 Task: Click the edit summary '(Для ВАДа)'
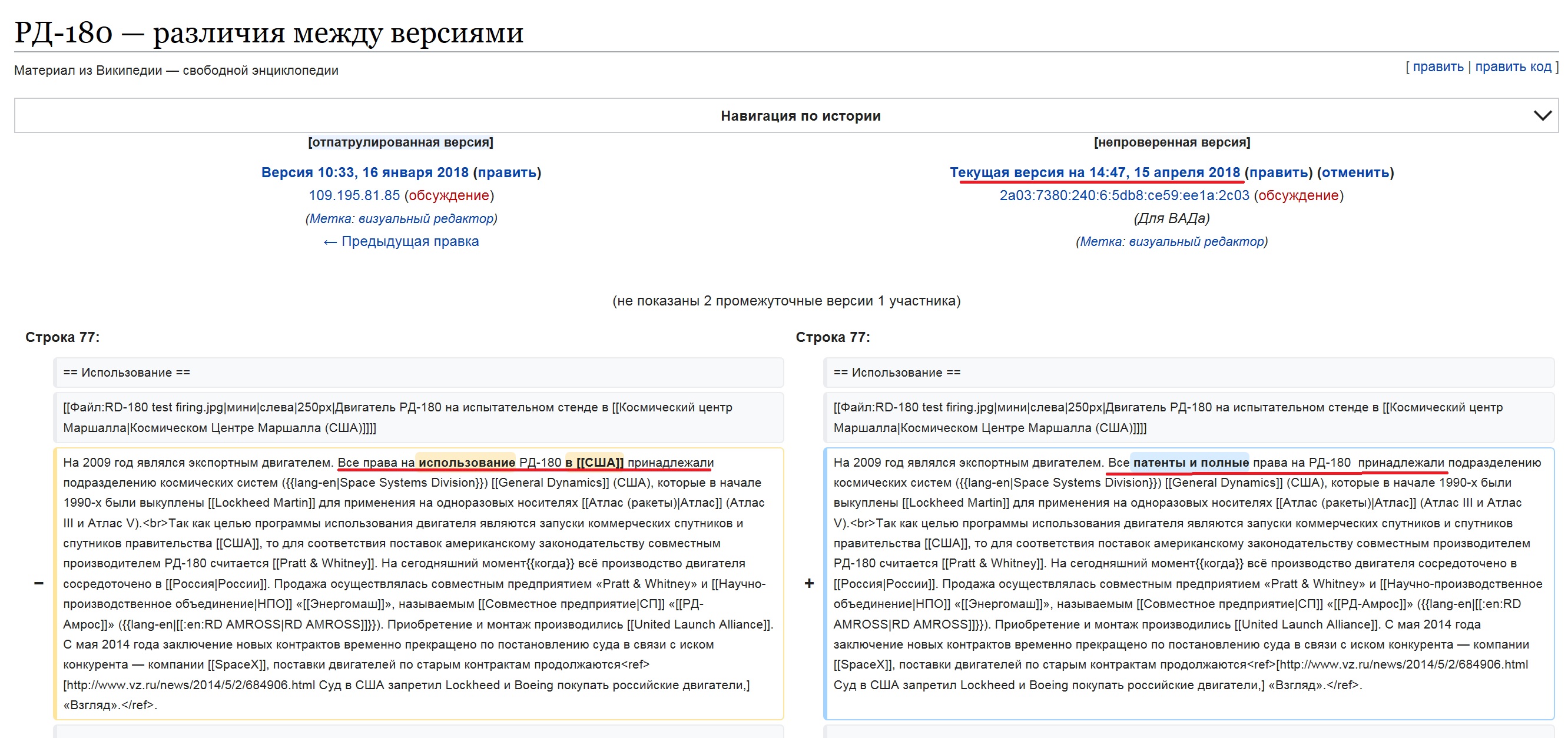pyautogui.click(x=1171, y=218)
